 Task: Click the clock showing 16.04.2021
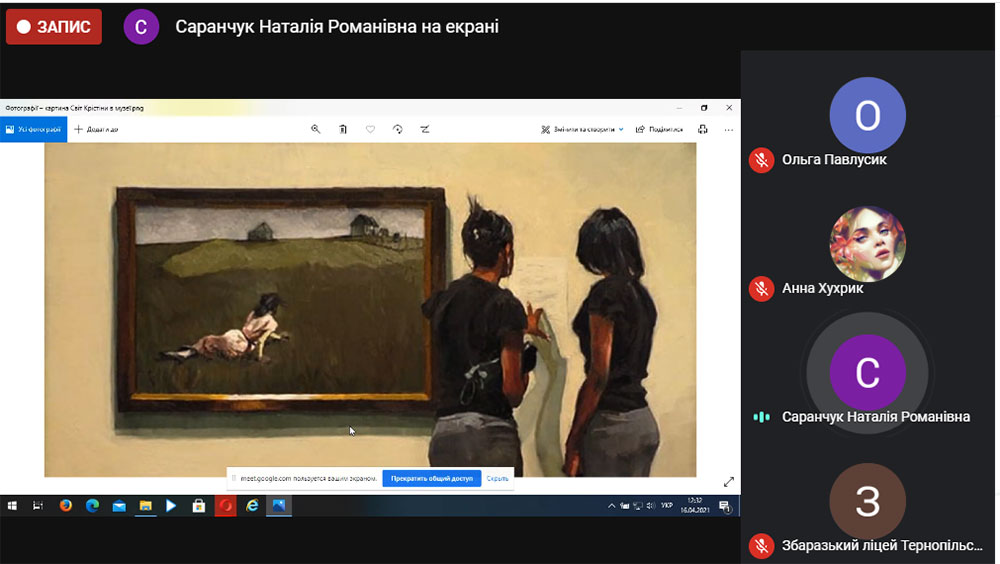(695, 506)
